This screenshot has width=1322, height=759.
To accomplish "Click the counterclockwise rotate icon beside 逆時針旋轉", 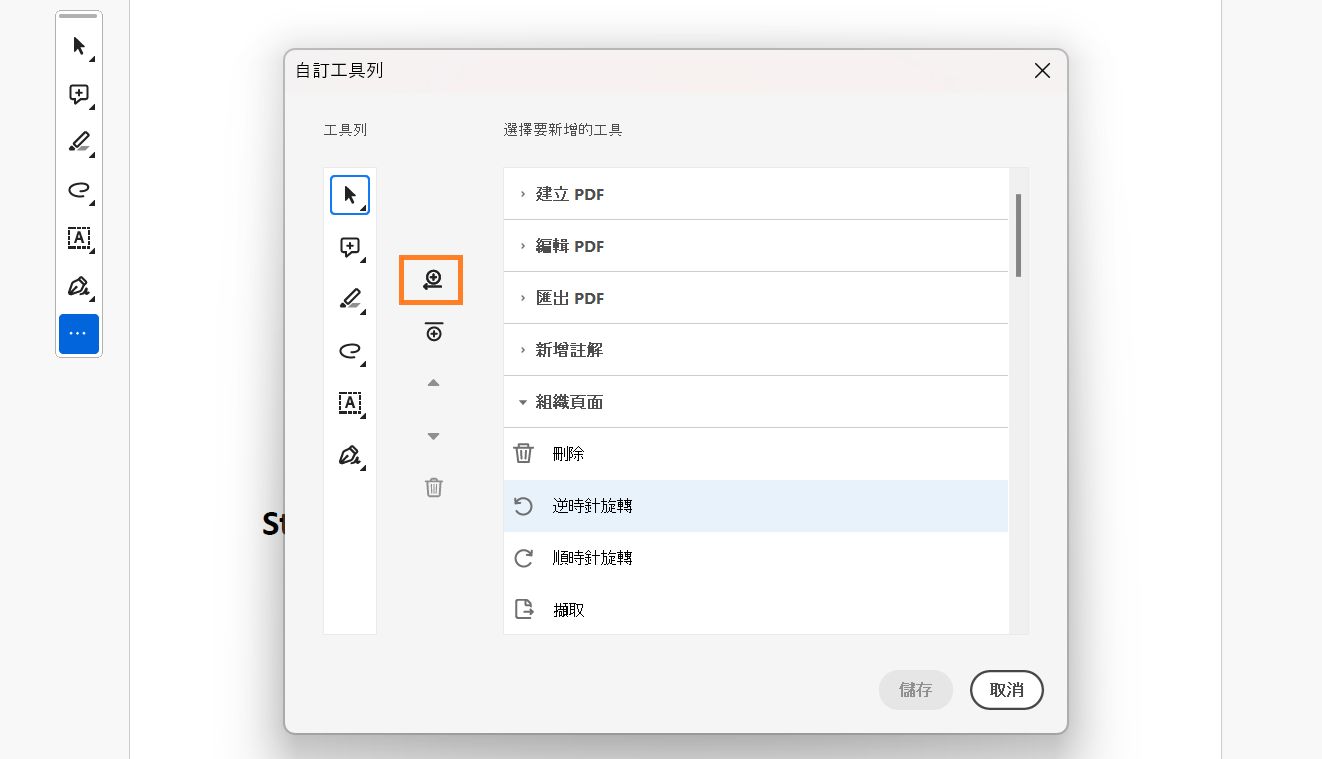I will pos(524,506).
